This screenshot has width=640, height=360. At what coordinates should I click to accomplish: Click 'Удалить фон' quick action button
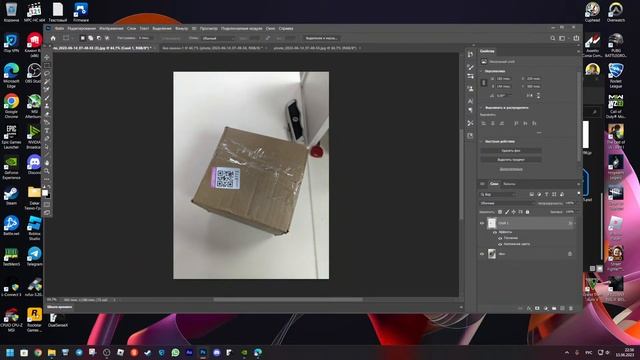point(511,151)
